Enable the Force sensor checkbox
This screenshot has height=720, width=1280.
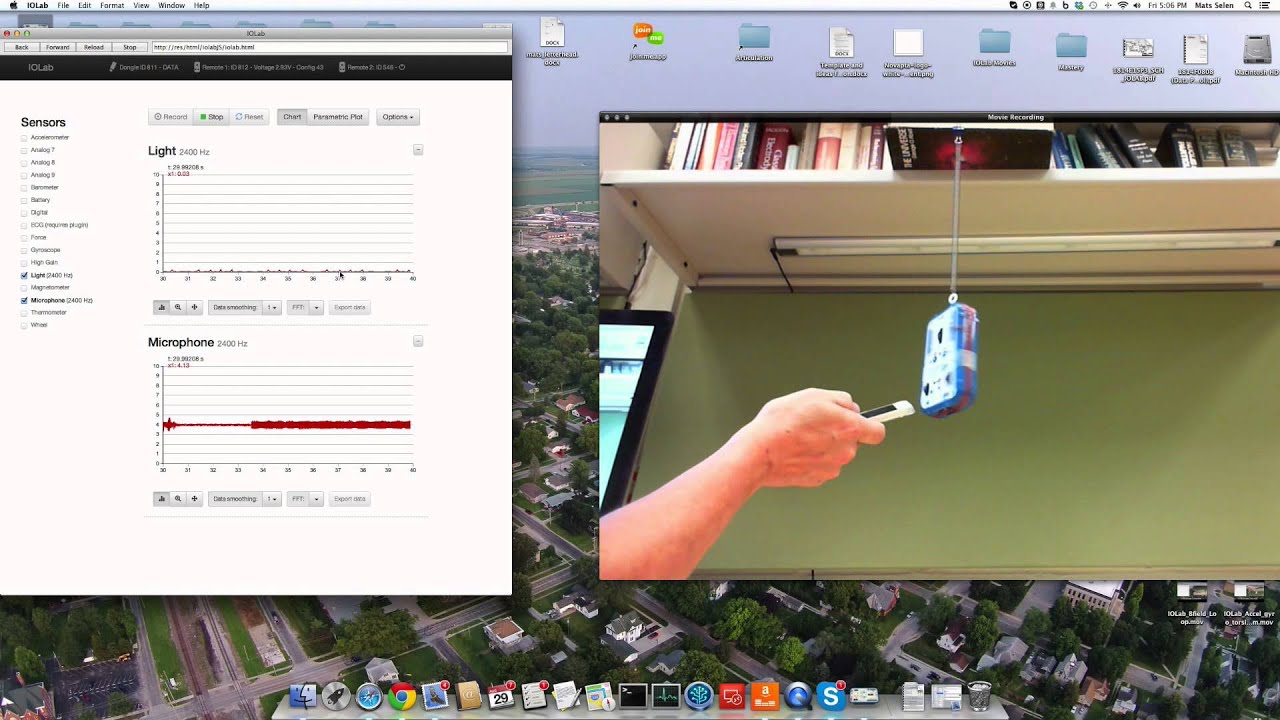click(24, 237)
